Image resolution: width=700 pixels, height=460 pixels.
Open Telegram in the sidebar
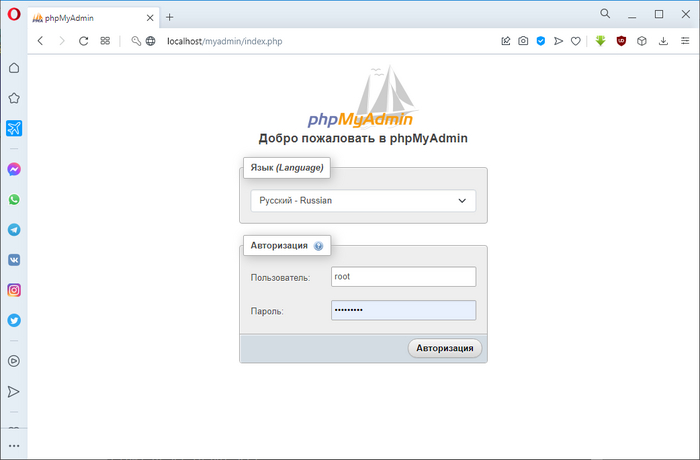(x=14, y=230)
